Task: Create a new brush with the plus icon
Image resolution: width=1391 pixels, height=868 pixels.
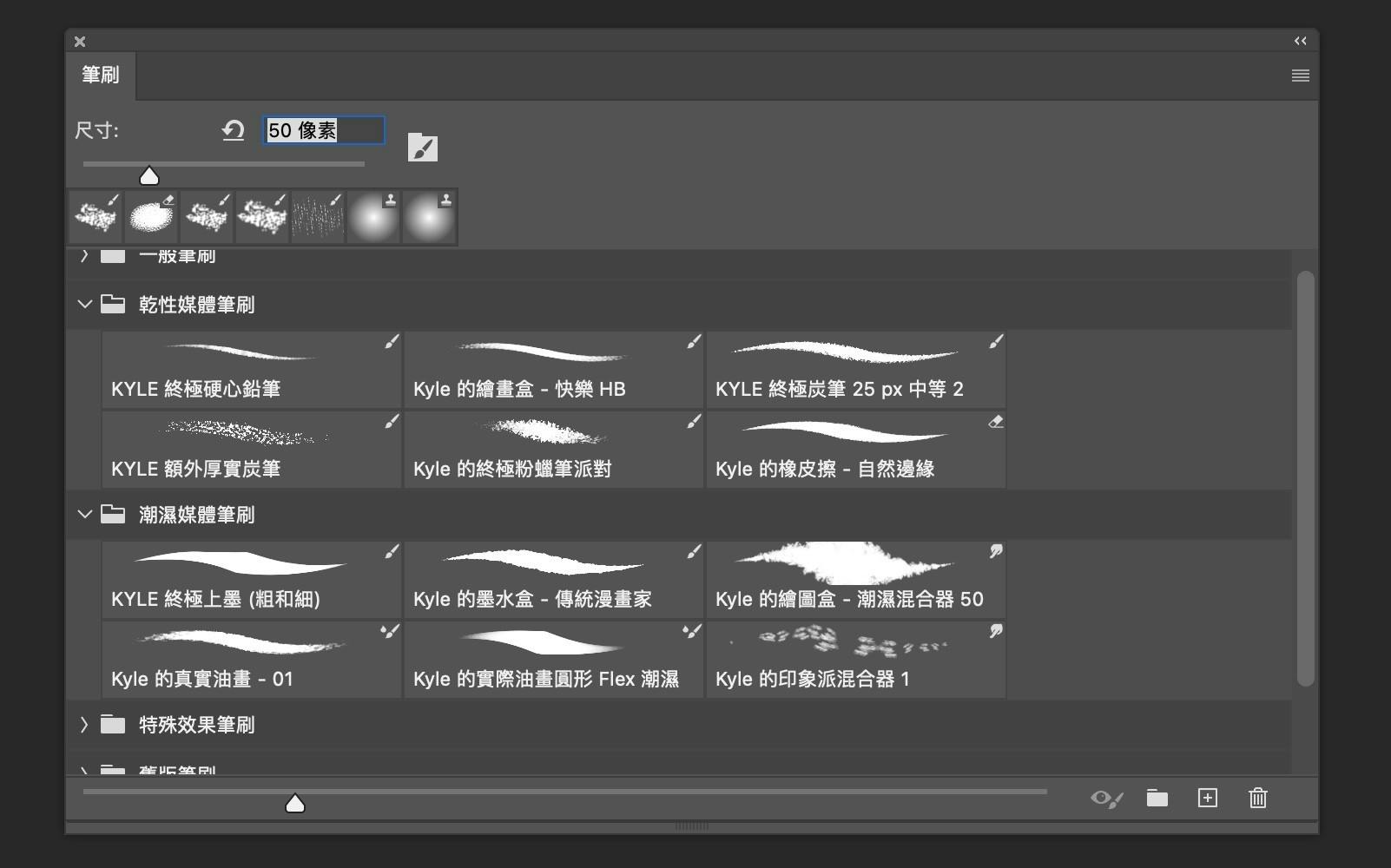Action: (1208, 798)
